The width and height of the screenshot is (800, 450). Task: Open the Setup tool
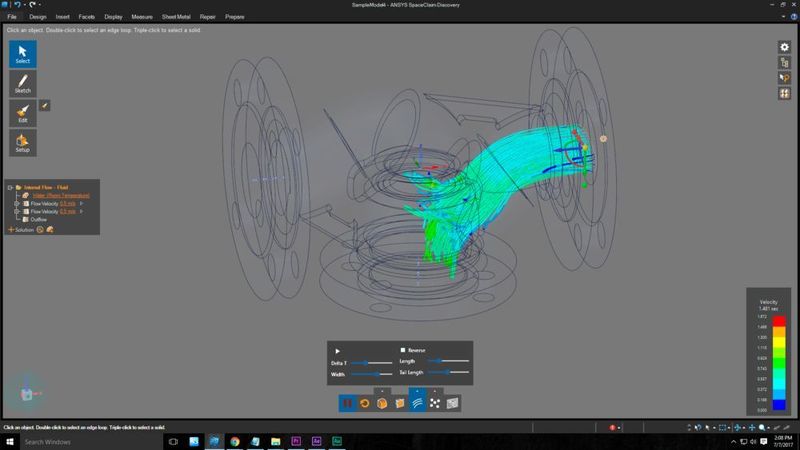tap(22, 143)
